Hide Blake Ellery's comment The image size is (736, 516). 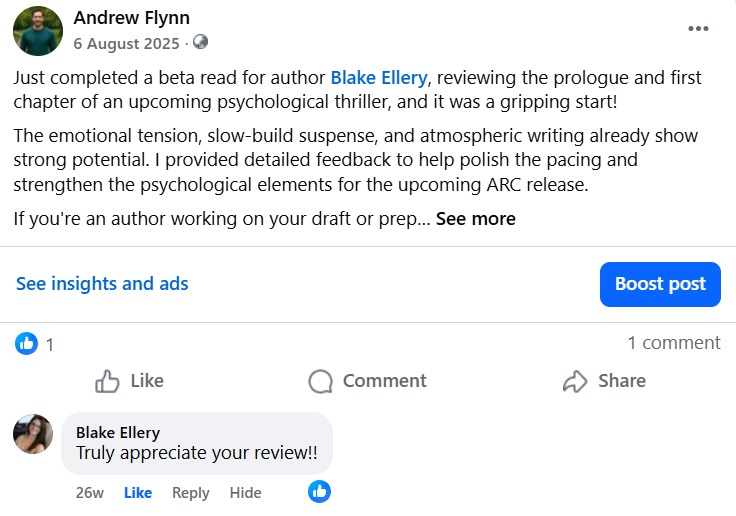click(x=245, y=493)
